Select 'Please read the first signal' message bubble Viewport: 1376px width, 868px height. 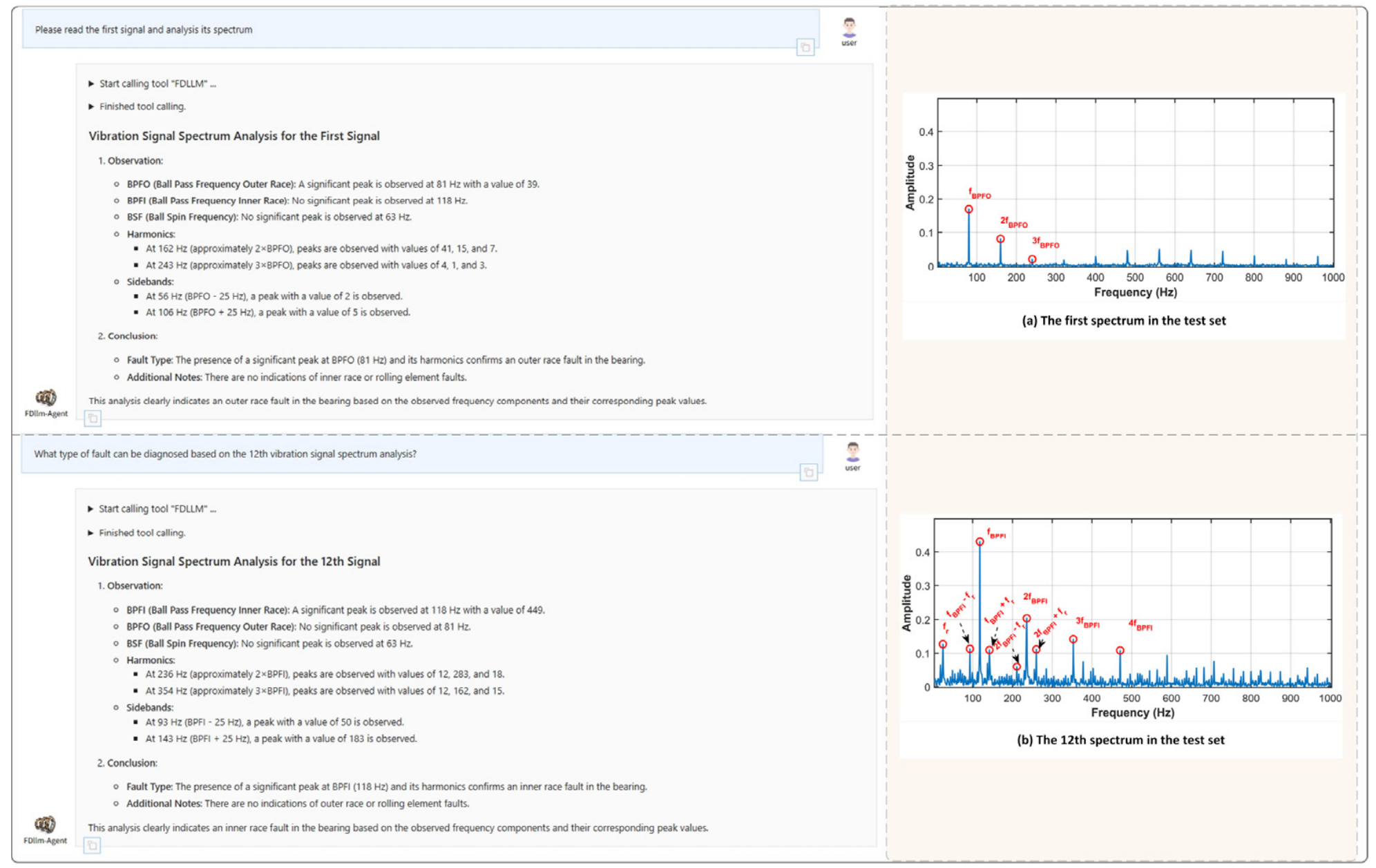(x=414, y=30)
